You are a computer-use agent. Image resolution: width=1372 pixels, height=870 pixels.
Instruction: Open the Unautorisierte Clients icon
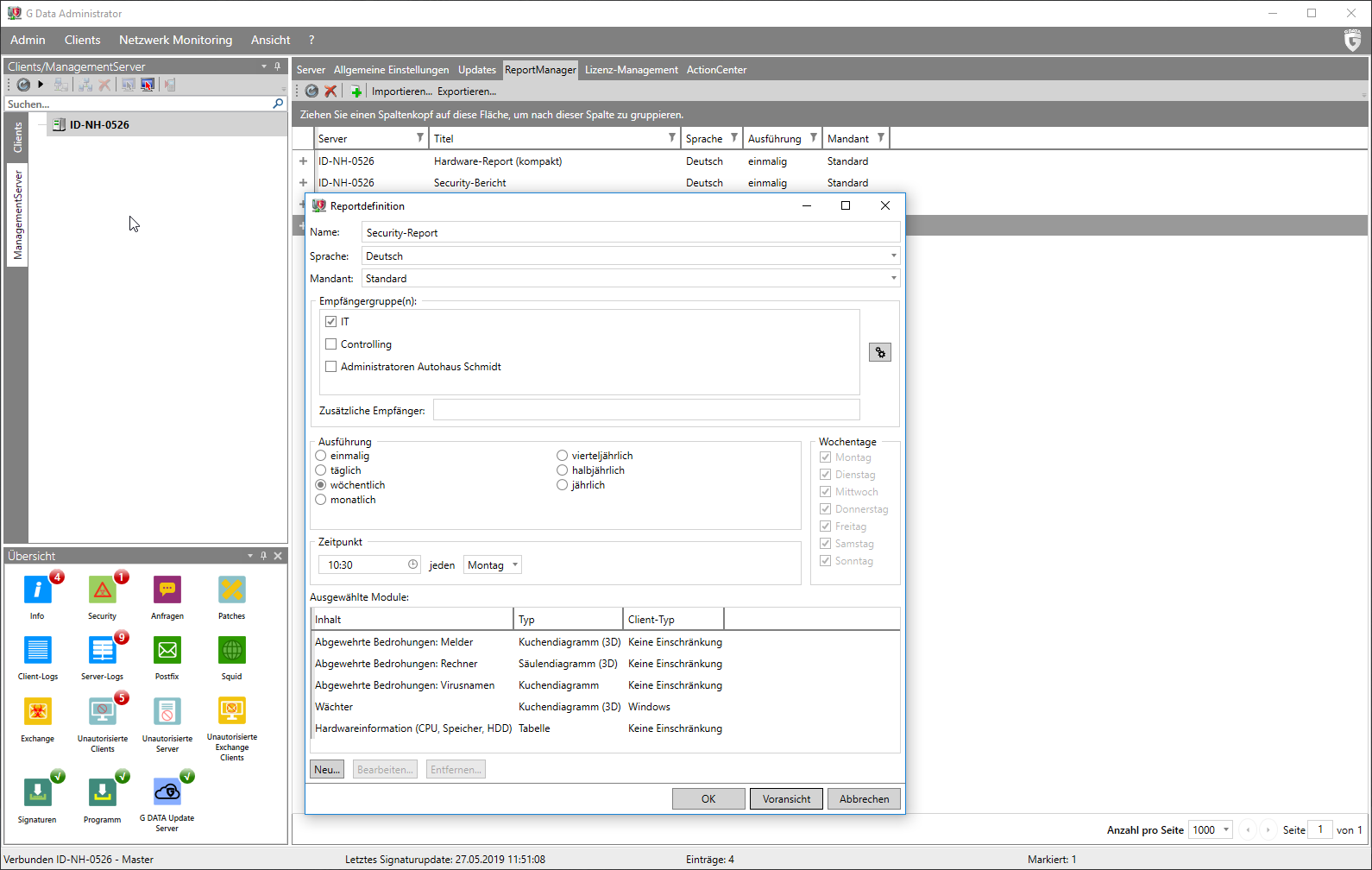102,712
